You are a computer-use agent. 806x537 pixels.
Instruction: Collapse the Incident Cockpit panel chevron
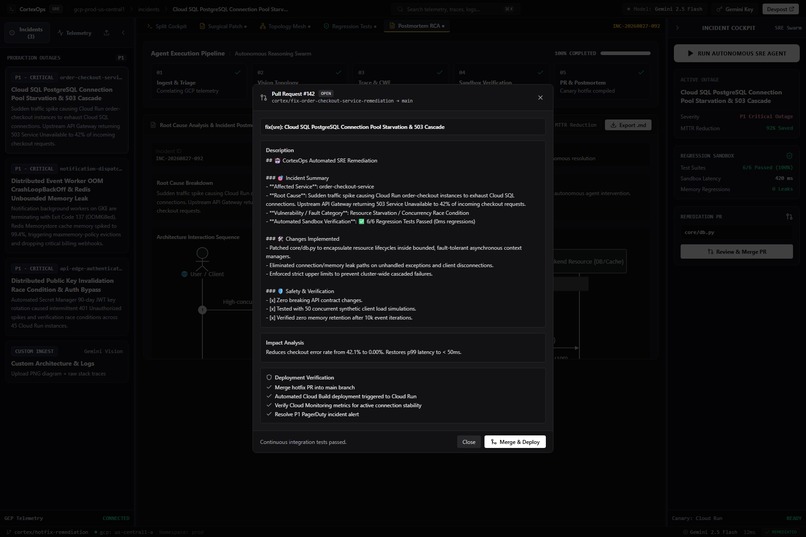pos(677,28)
